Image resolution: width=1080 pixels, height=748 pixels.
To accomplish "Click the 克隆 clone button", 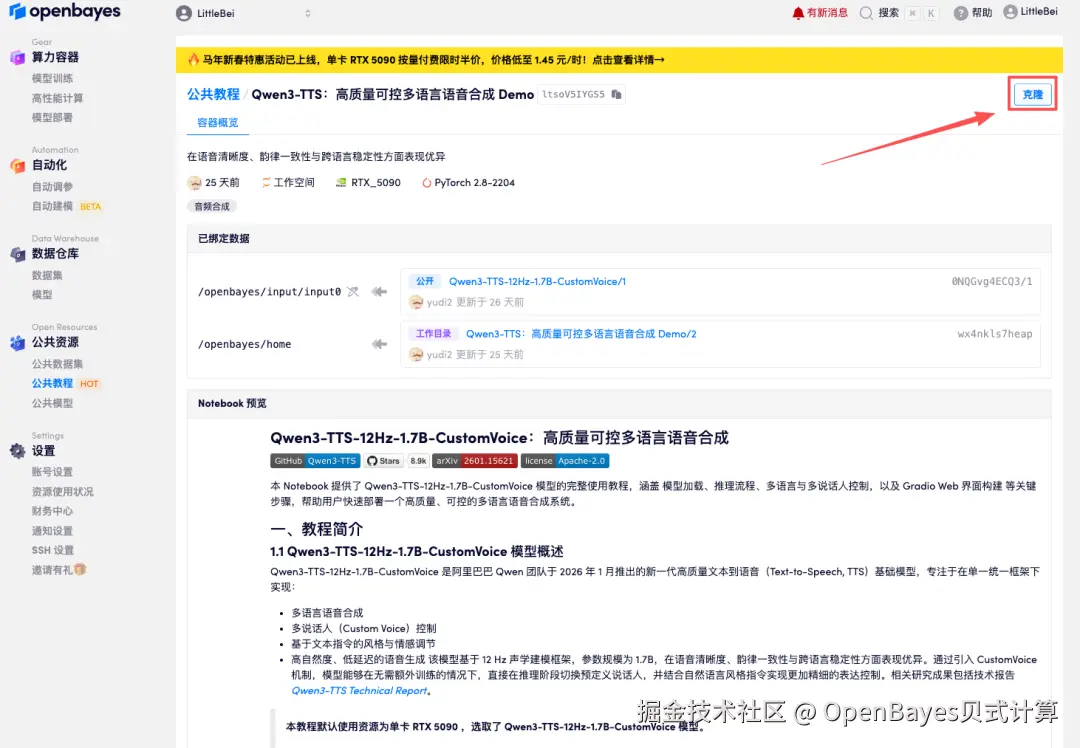I will [1031, 93].
